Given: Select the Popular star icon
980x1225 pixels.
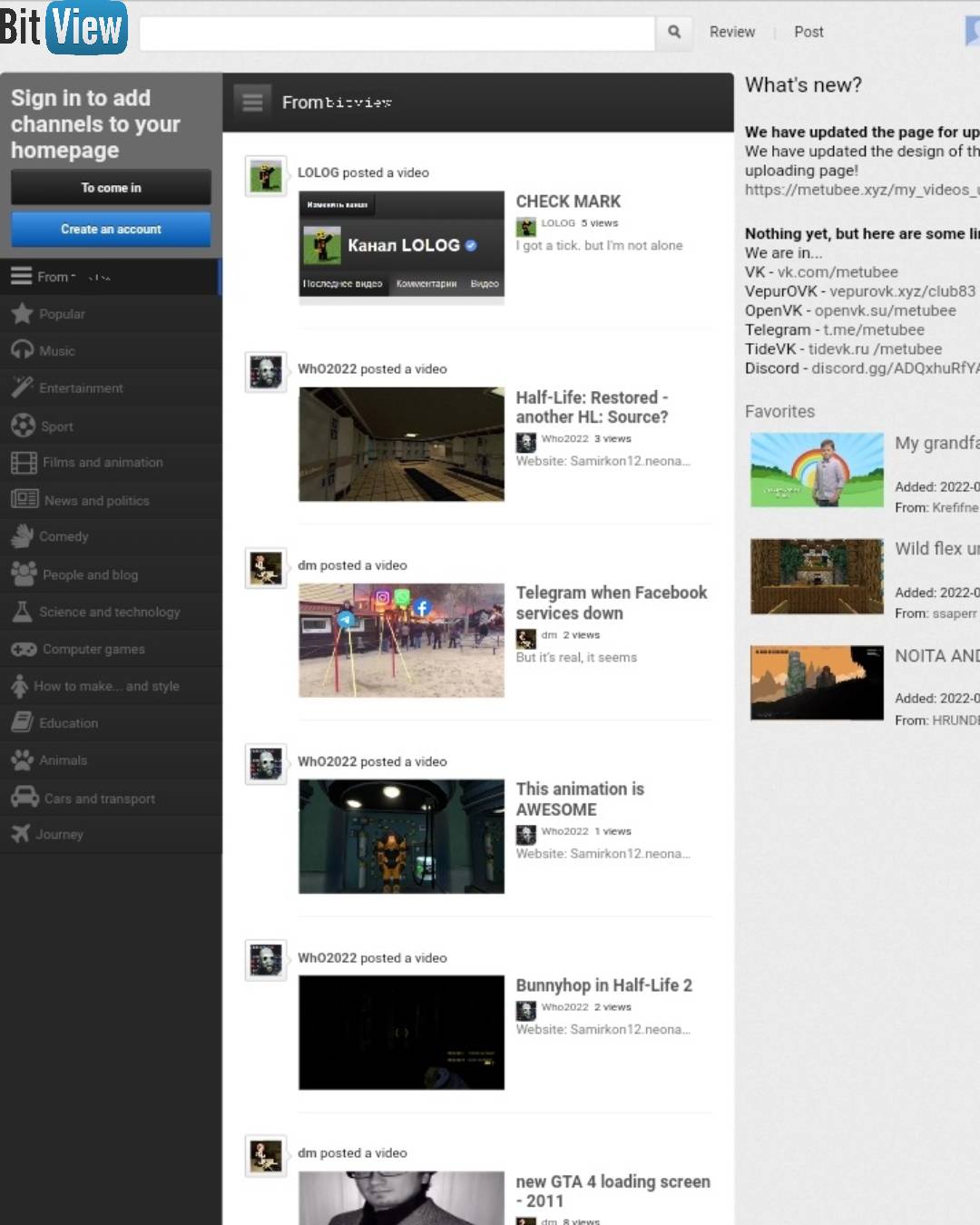Looking at the screenshot, I should click(x=22, y=314).
